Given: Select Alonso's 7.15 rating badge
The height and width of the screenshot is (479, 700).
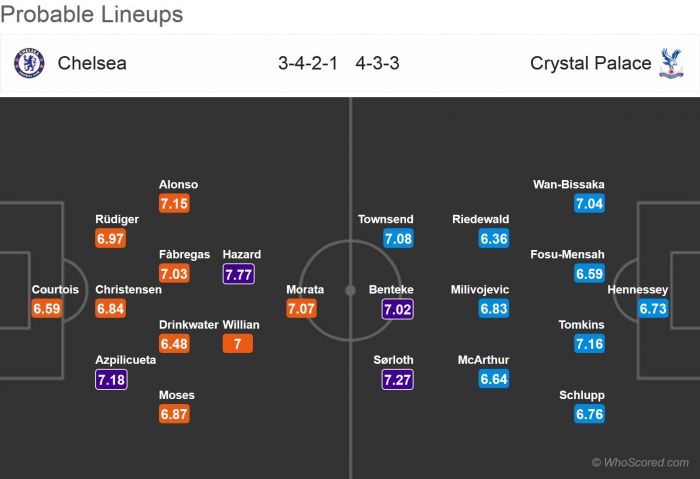Looking at the screenshot, I should point(174,204).
